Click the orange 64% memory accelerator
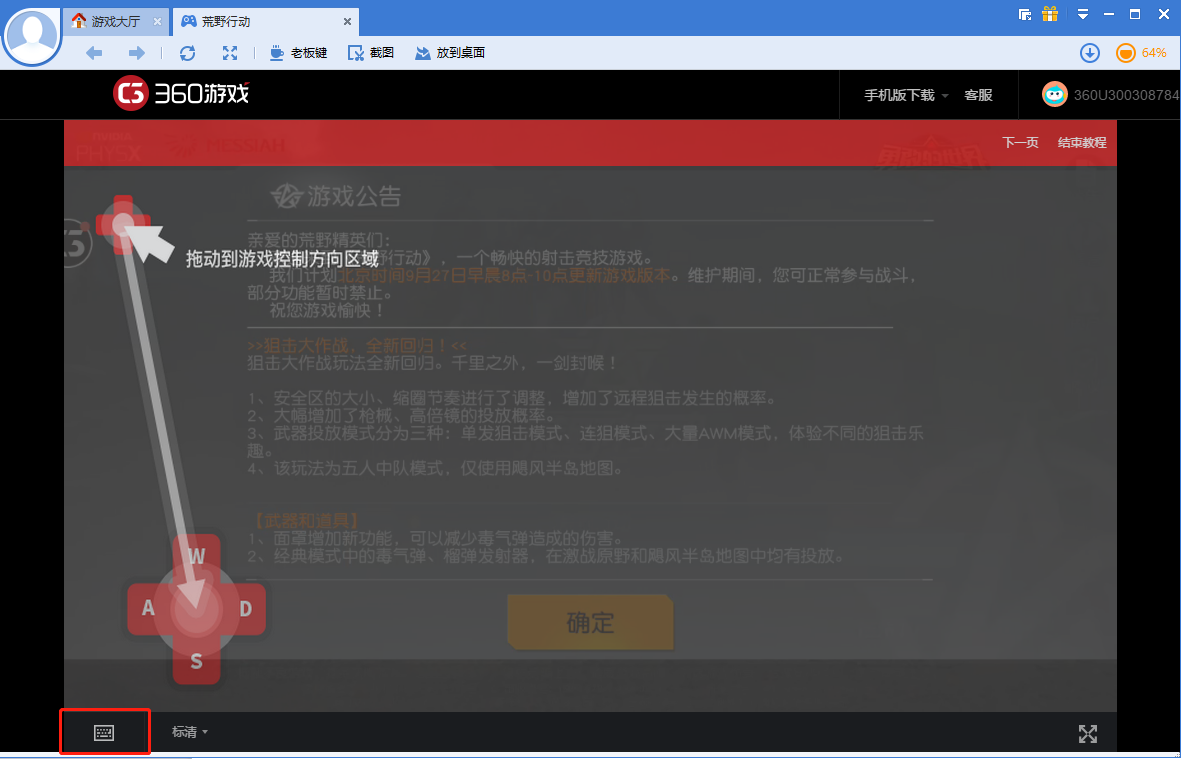Viewport: 1181px width, 759px height. pyautogui.click(x=1140, y=53)
